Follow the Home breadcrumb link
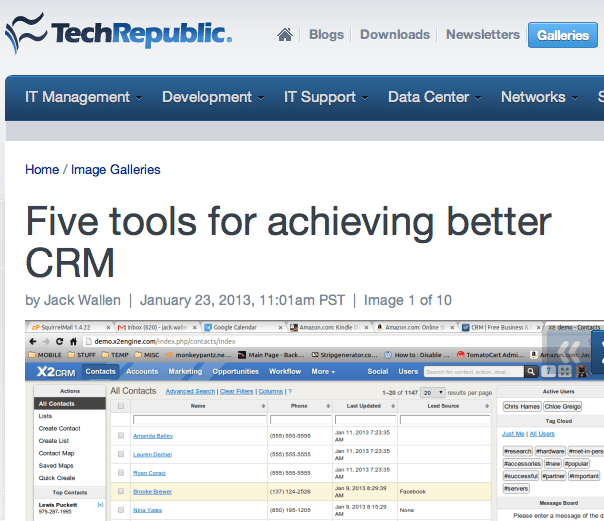604x521 pixels. 42,169
